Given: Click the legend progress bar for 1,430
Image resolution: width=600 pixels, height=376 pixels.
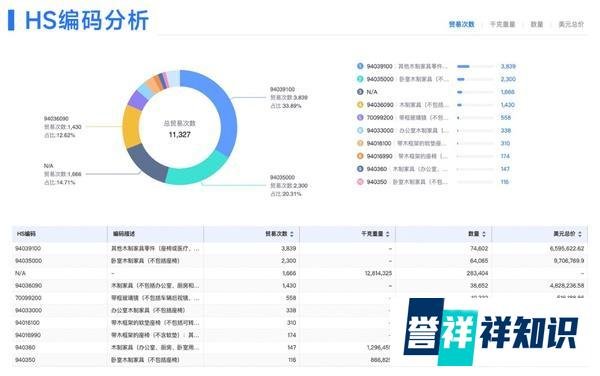Looking at the screenshot, I should point(475,105).
